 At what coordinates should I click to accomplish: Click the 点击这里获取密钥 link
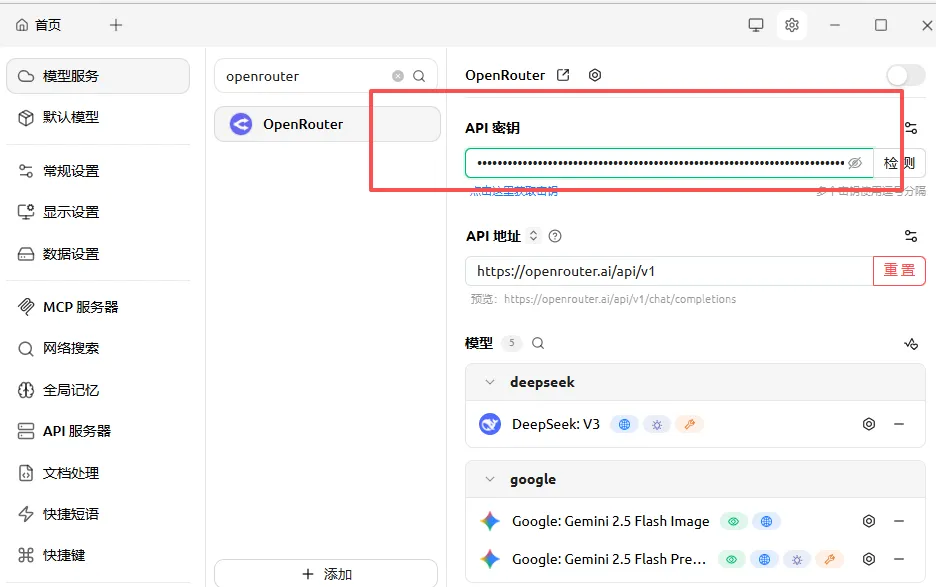(x=514, y=191)
